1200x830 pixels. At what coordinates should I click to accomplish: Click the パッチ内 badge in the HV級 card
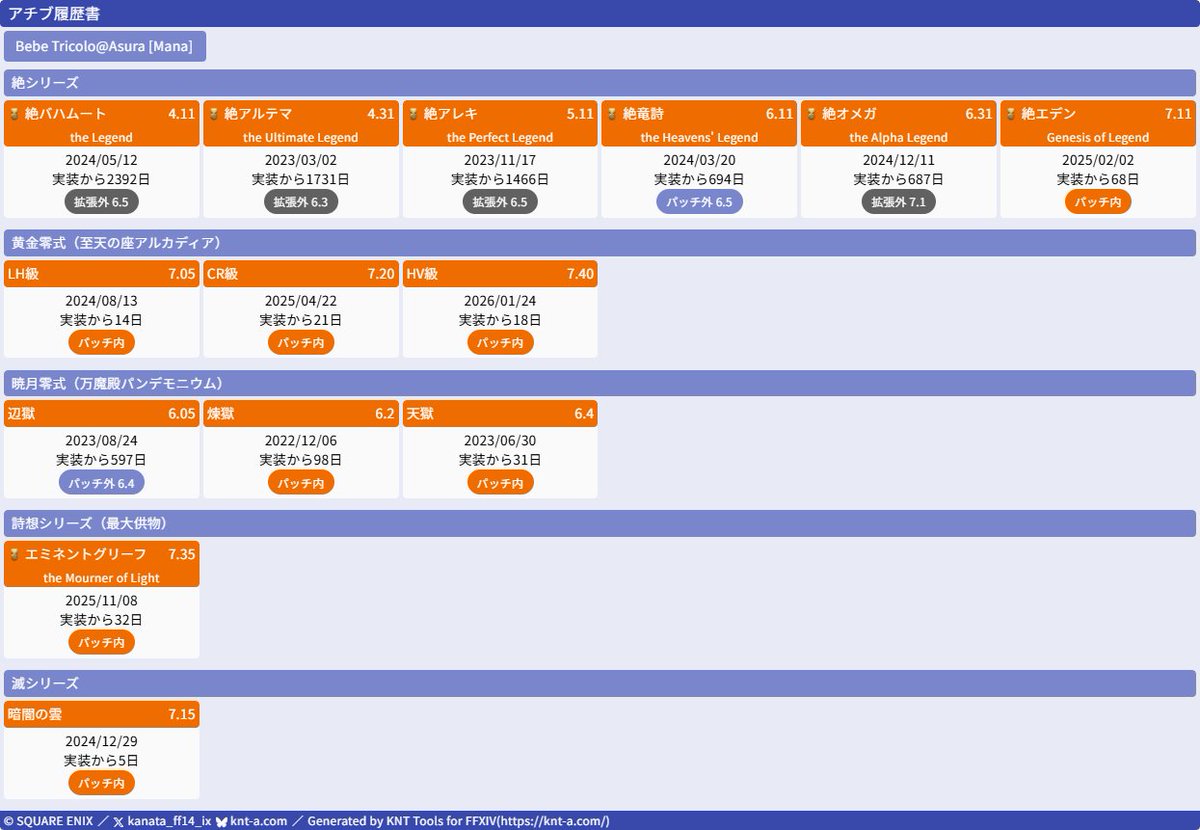500,342
